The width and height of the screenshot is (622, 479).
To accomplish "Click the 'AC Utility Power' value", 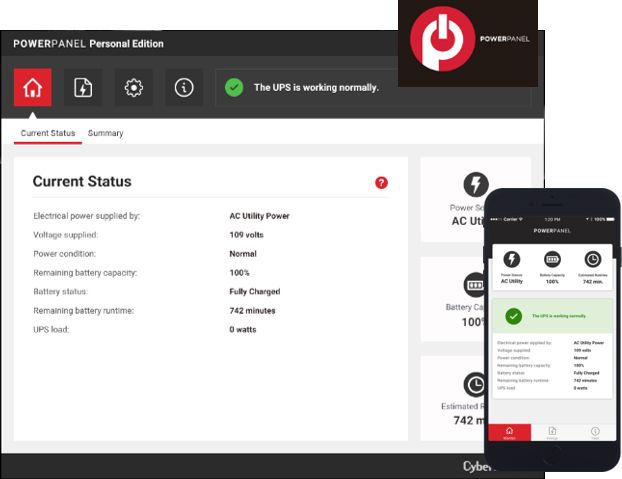I will click(x=259, y=216).
